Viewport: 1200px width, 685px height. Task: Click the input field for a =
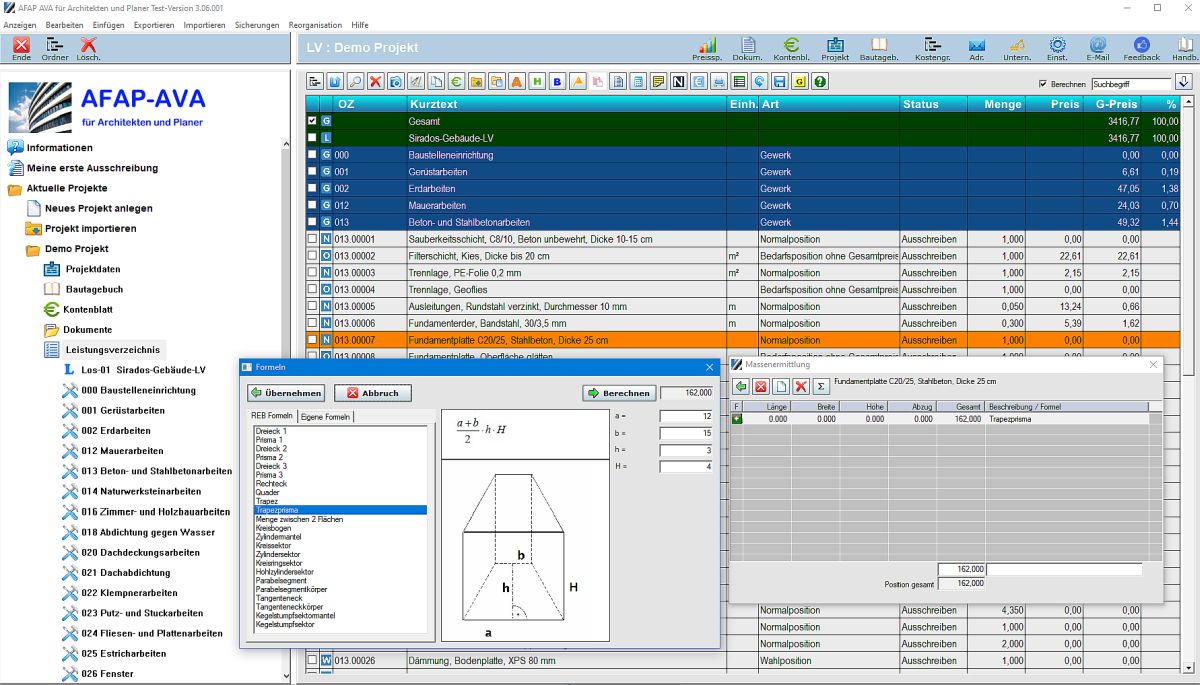[686, 416]
